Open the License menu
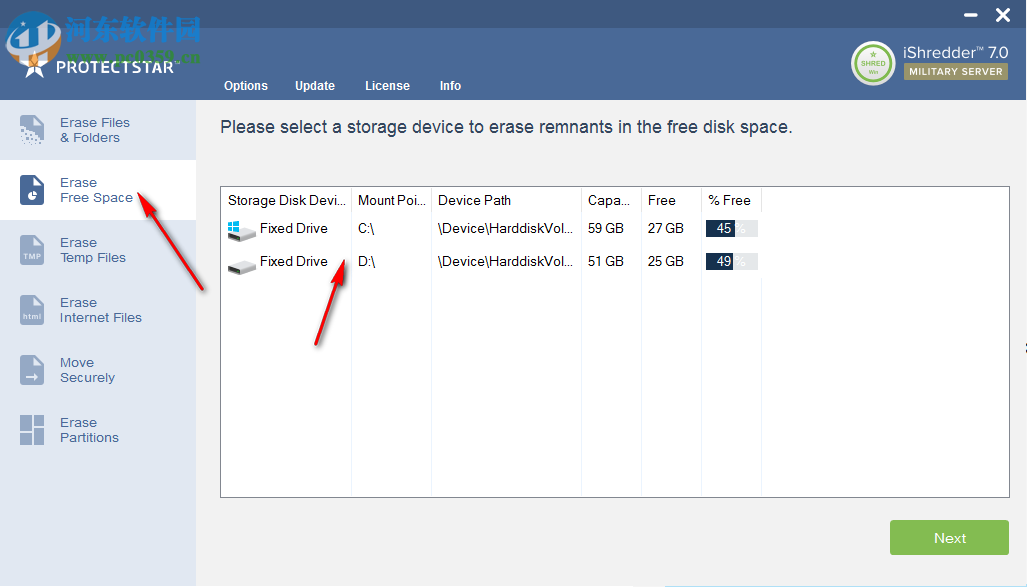1027x587 pixels. 387,86
